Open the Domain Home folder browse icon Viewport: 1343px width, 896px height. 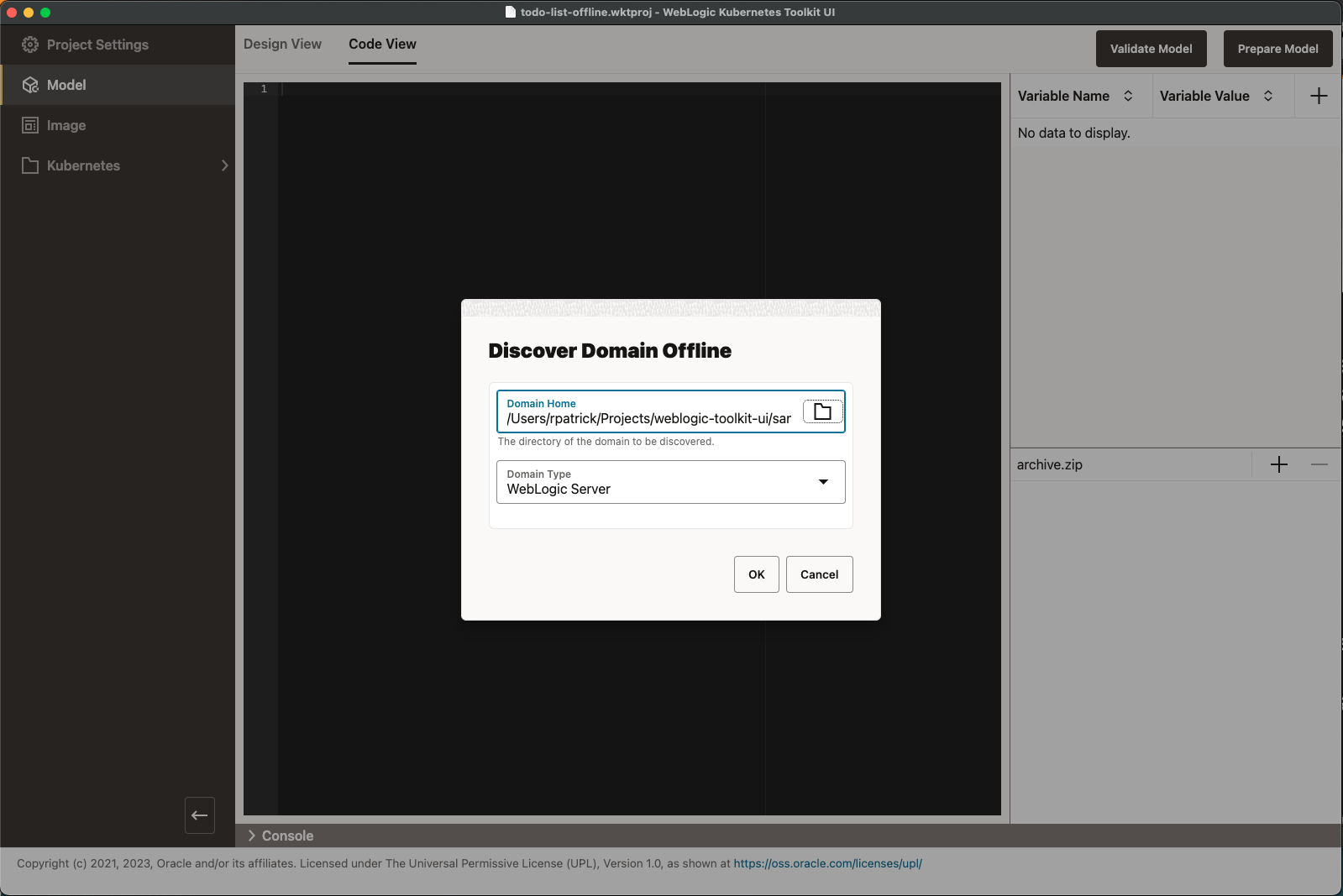pos(823,411)
